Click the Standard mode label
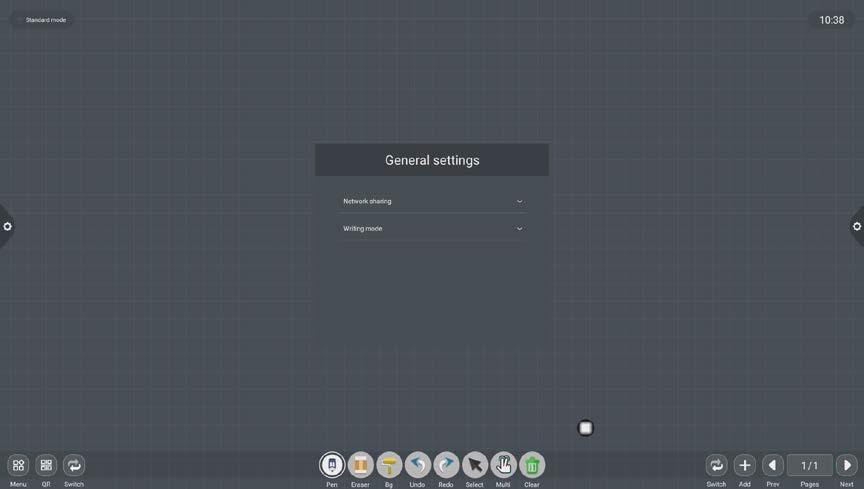This screenshot has width=864, height=489. pyautogui.click(x=46, y=20)
